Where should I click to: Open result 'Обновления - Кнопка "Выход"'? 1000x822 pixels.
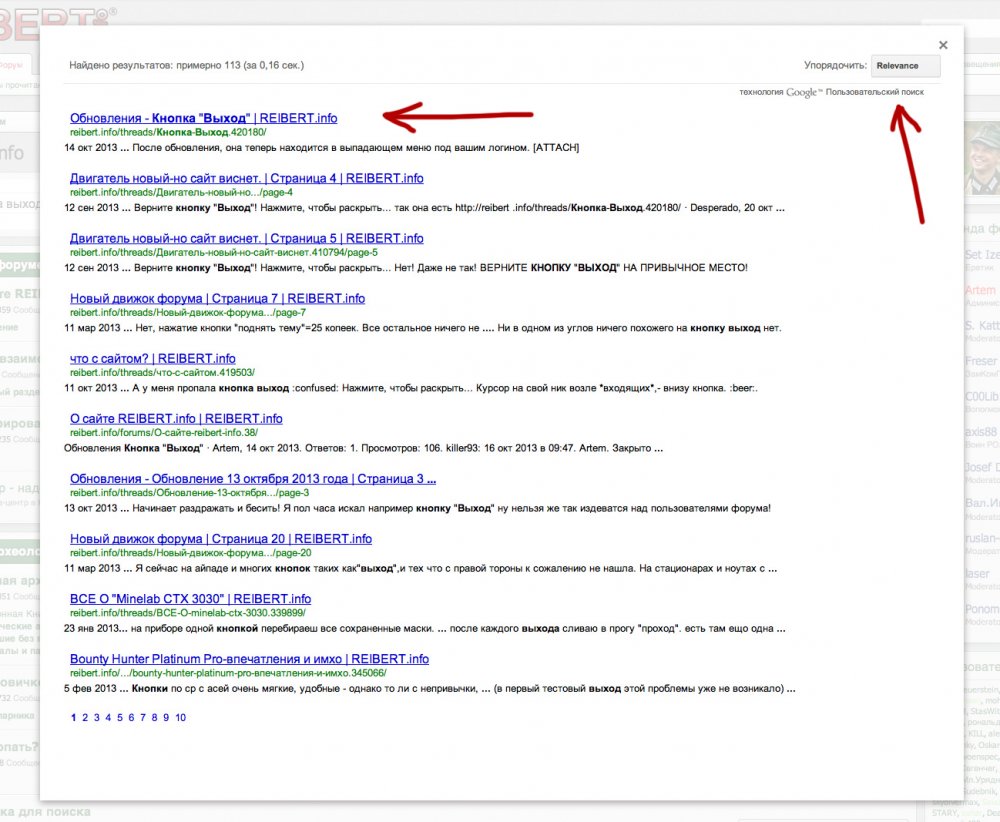tap(203, 118)
